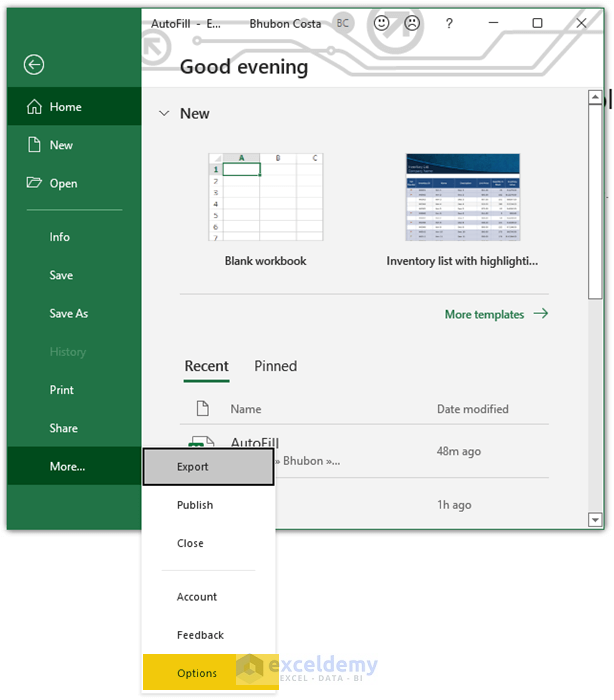This screenshot has height=700, width=614.
Task: Collapse the New section chevron
Action: 164,113
